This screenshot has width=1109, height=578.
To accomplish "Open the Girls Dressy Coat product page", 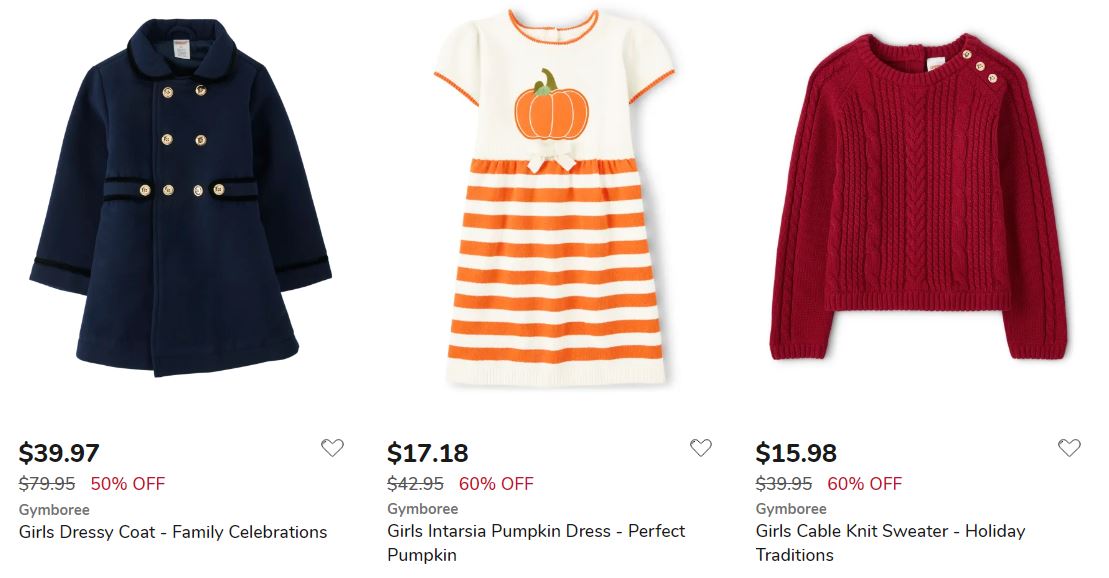I will click(174, 532).
